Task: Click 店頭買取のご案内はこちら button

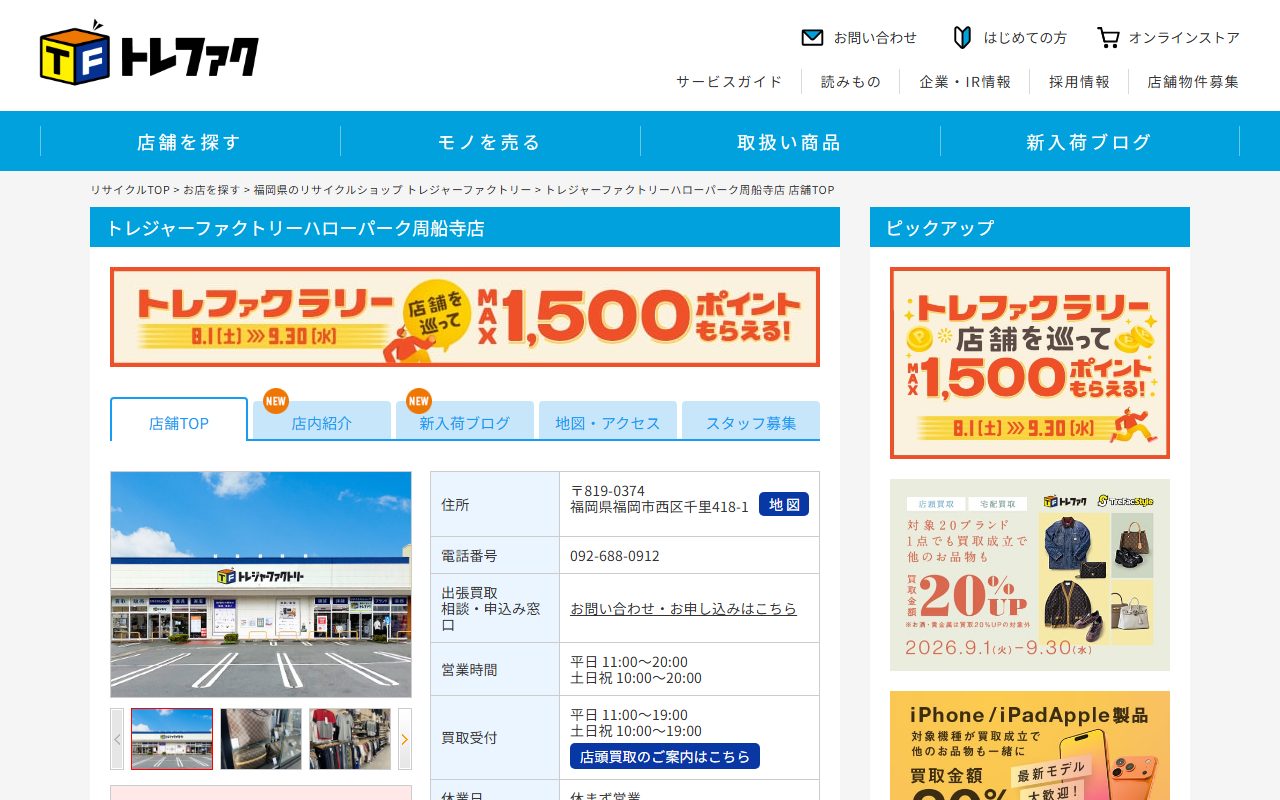Action: tap(665, 756)
